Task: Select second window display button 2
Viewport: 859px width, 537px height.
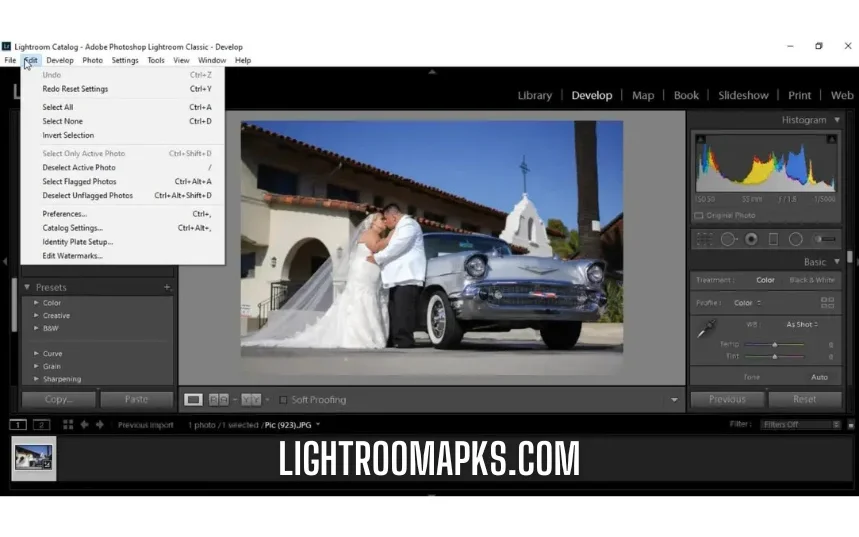Action: pos(42,425)
